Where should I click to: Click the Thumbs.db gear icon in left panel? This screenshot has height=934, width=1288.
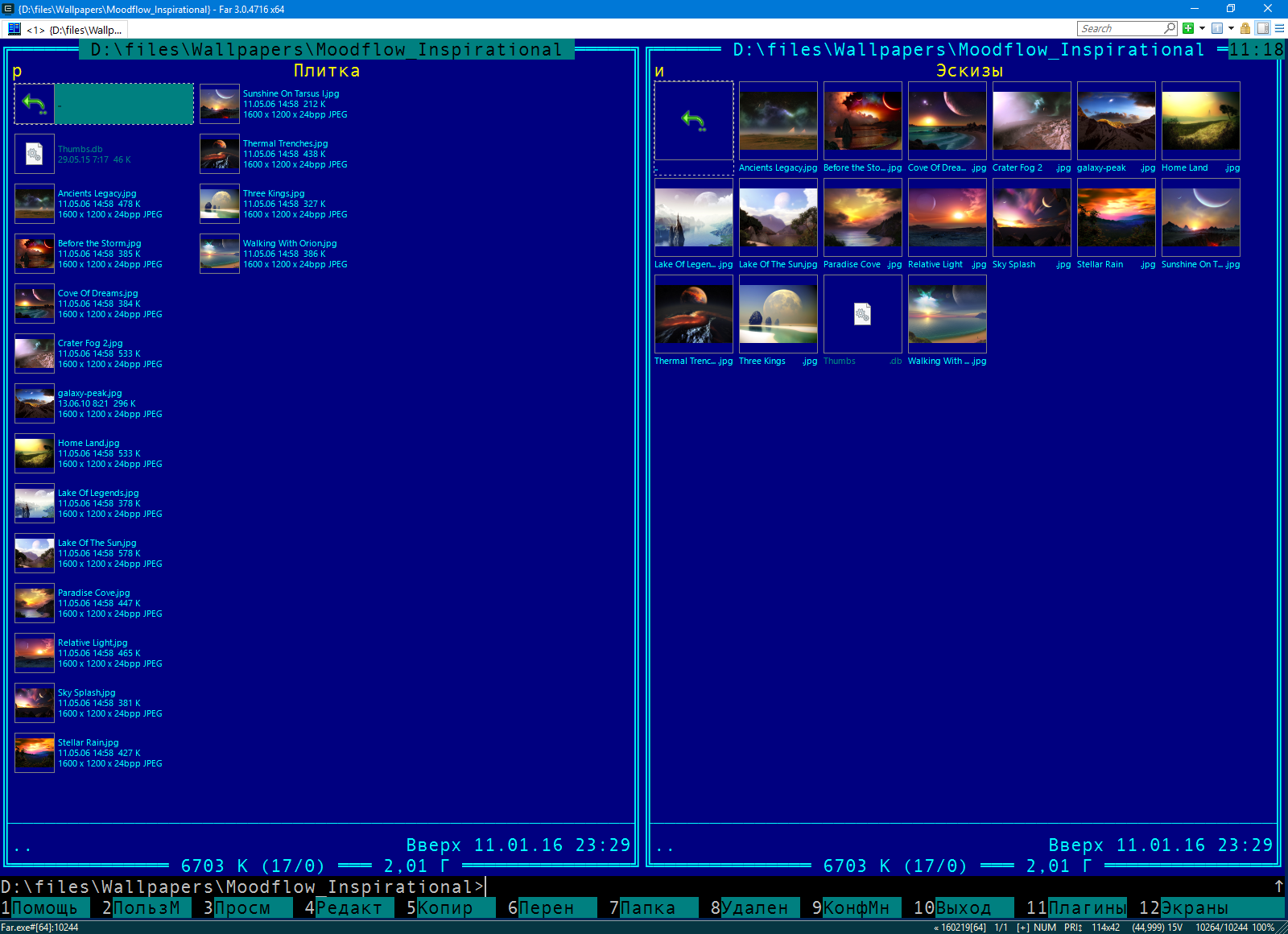coord(33,153)
